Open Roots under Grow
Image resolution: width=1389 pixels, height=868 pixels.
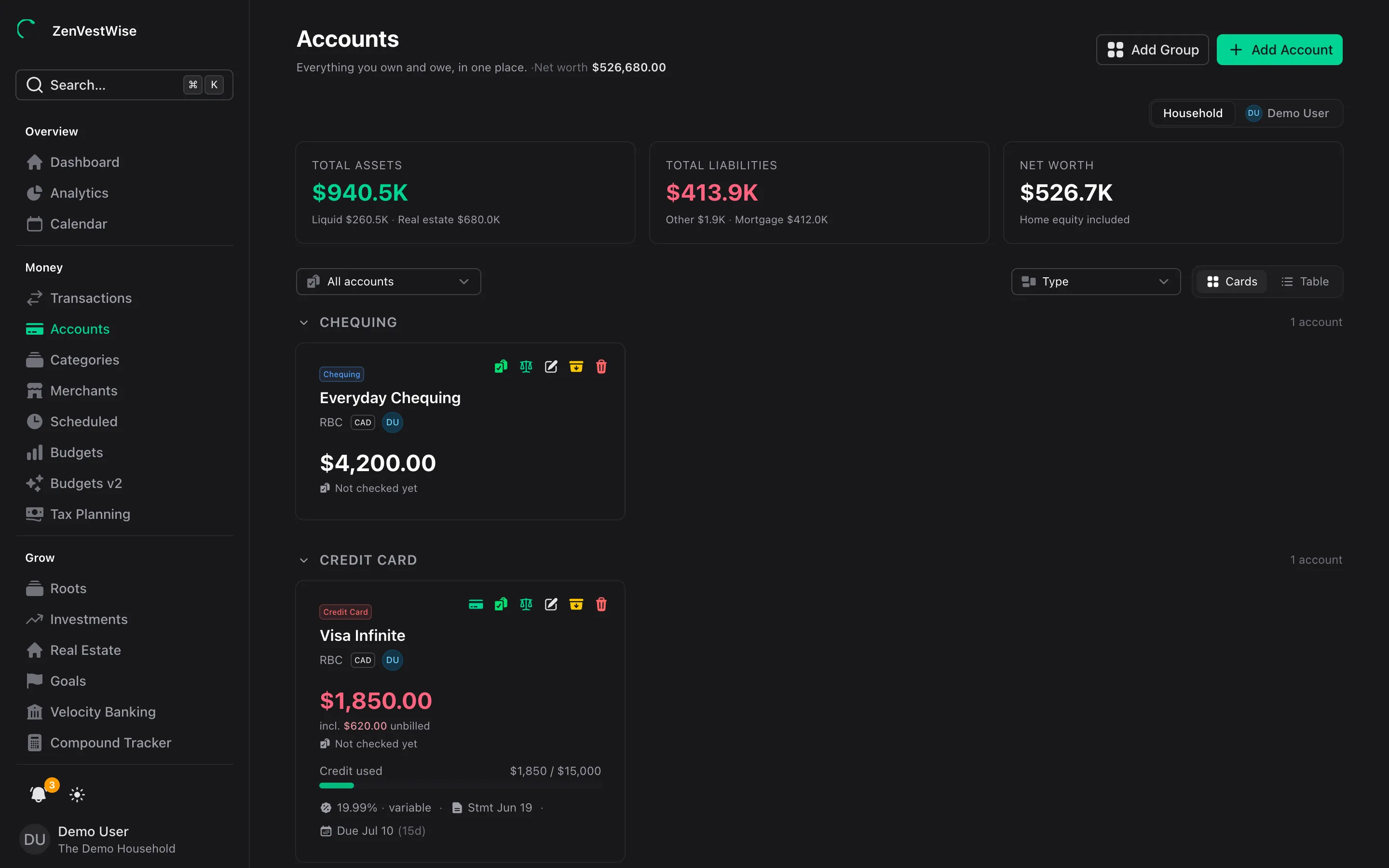124,589
